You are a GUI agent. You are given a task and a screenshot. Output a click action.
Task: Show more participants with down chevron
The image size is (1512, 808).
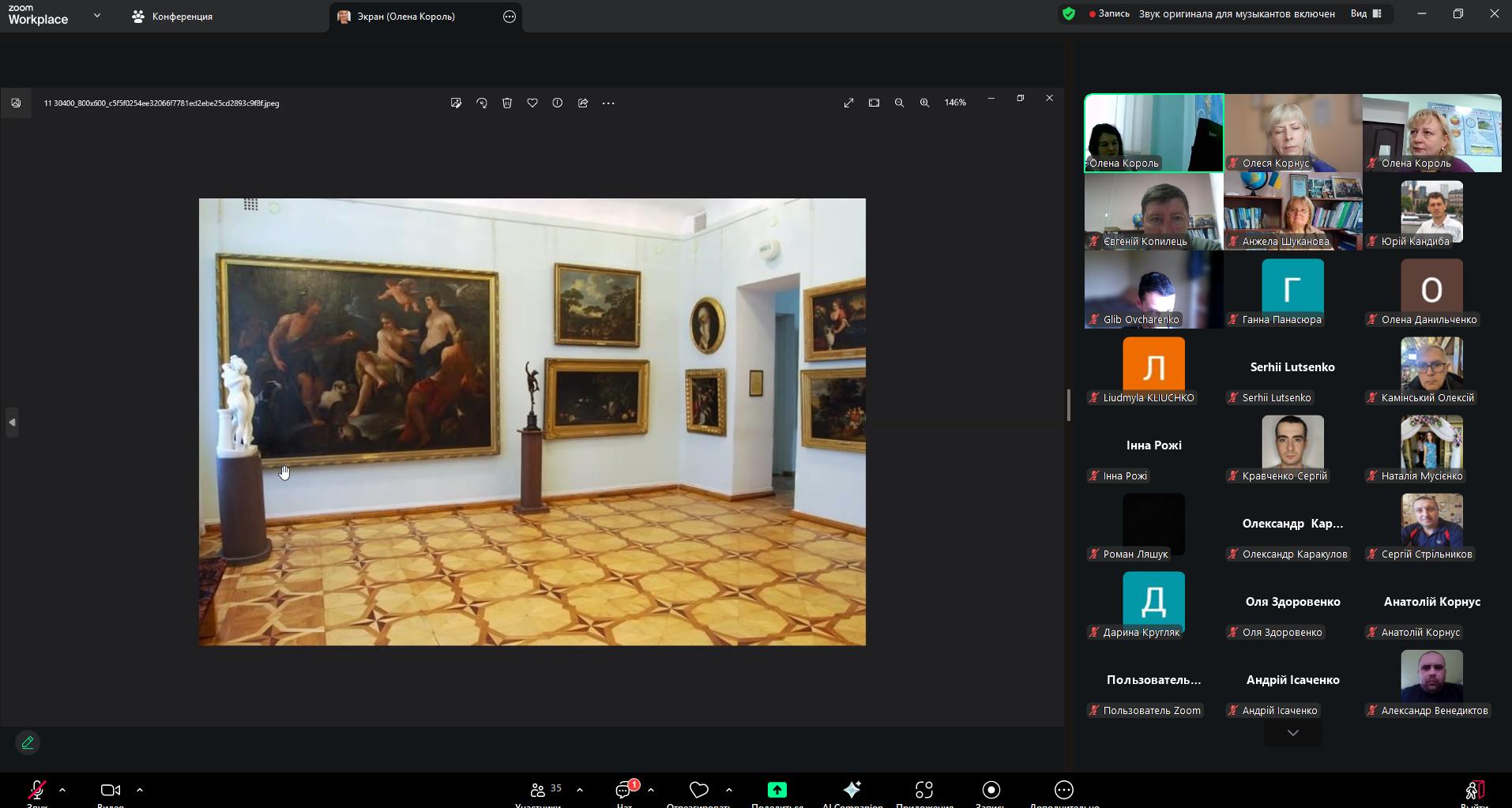pyautogui.click(x=1292, y=733)
